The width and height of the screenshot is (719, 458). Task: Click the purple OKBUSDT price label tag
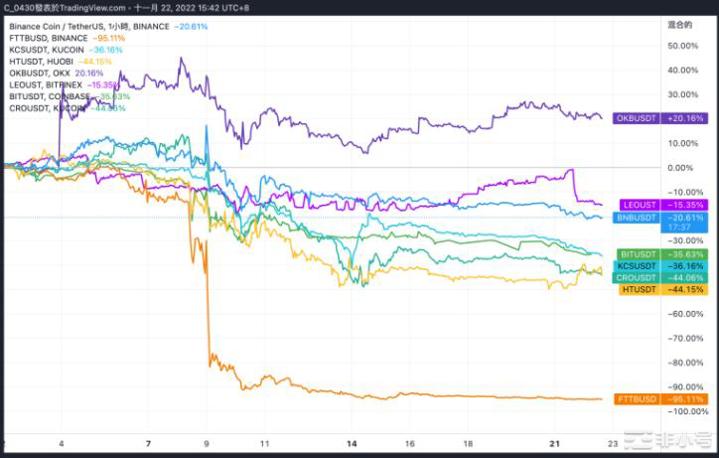tap(656, 118)
